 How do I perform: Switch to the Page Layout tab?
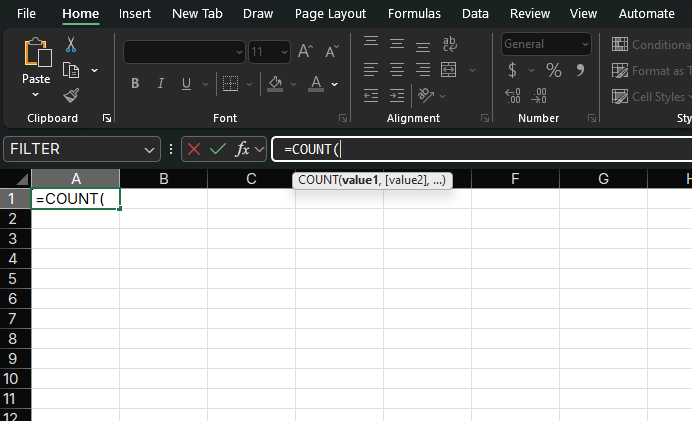(330, 14)
